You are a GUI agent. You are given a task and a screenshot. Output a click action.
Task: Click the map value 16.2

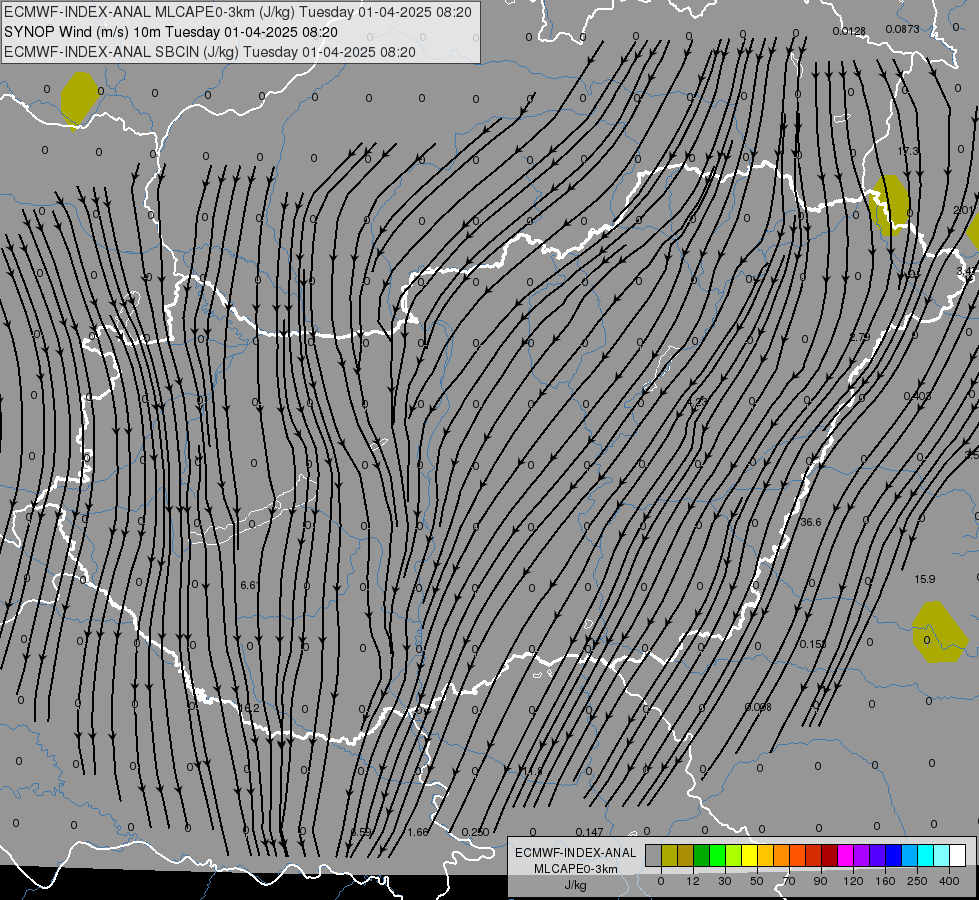pos(248,708)
